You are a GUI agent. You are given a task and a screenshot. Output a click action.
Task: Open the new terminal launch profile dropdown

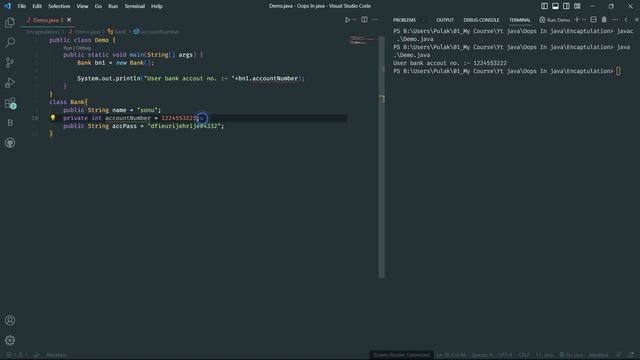[x=584, y=20]
